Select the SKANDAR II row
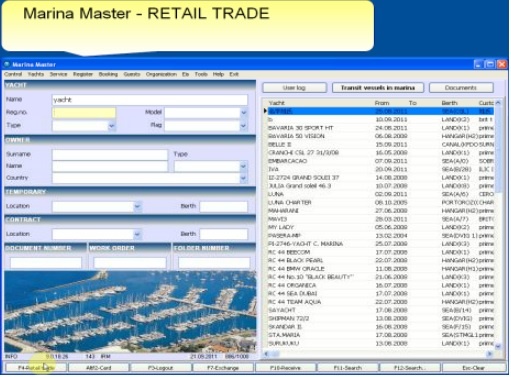The height and width of the screenshot is (377, 511). (x=380, y=327)
